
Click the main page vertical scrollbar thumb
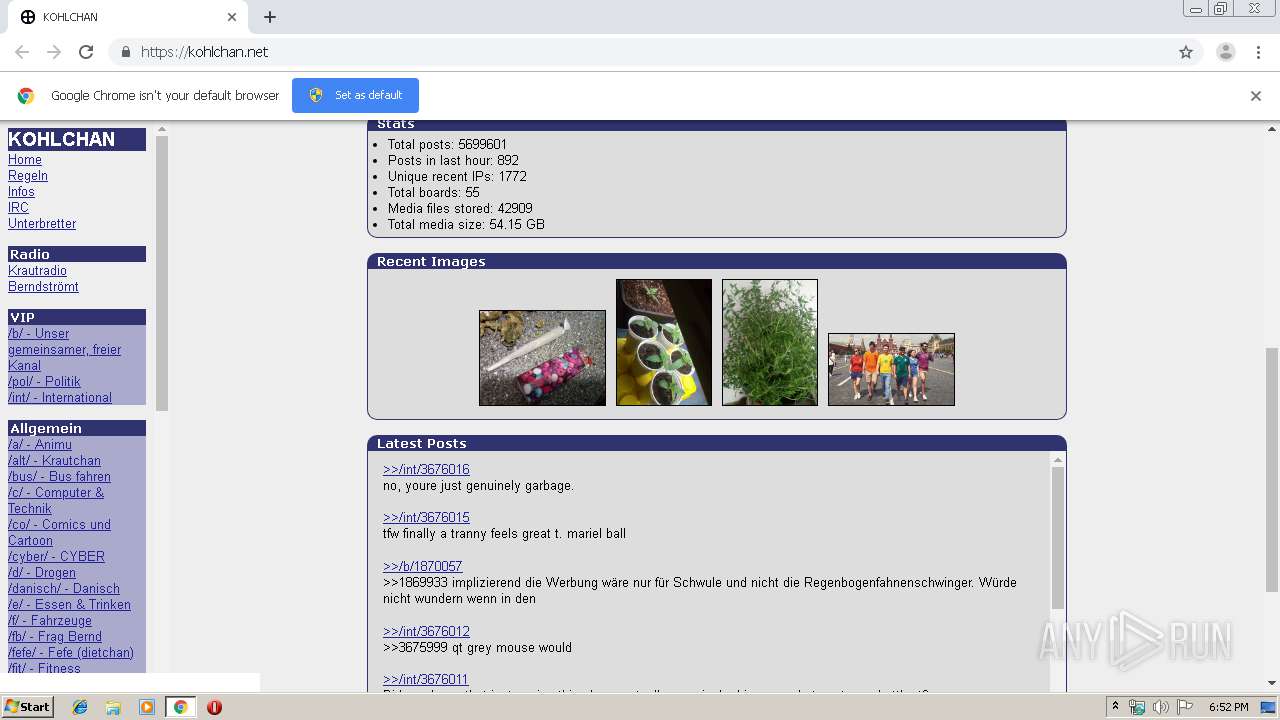[1272, 470]
